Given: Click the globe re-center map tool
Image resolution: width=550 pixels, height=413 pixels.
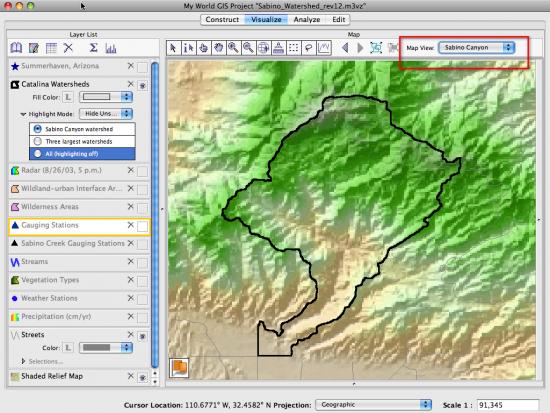Looking at the screenshot, I should click(263, 48).
